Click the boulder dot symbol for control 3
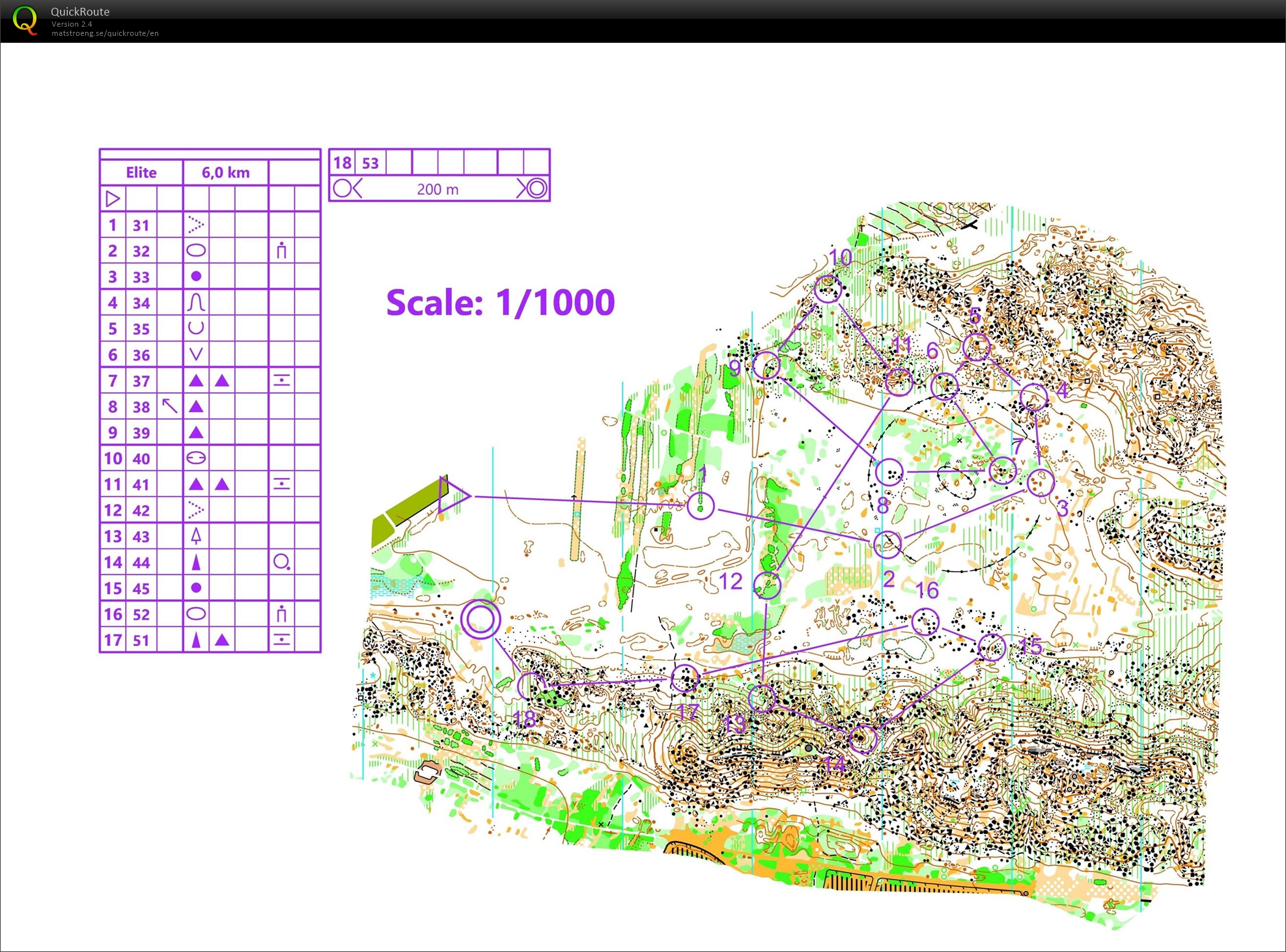 tap(196, 277)
